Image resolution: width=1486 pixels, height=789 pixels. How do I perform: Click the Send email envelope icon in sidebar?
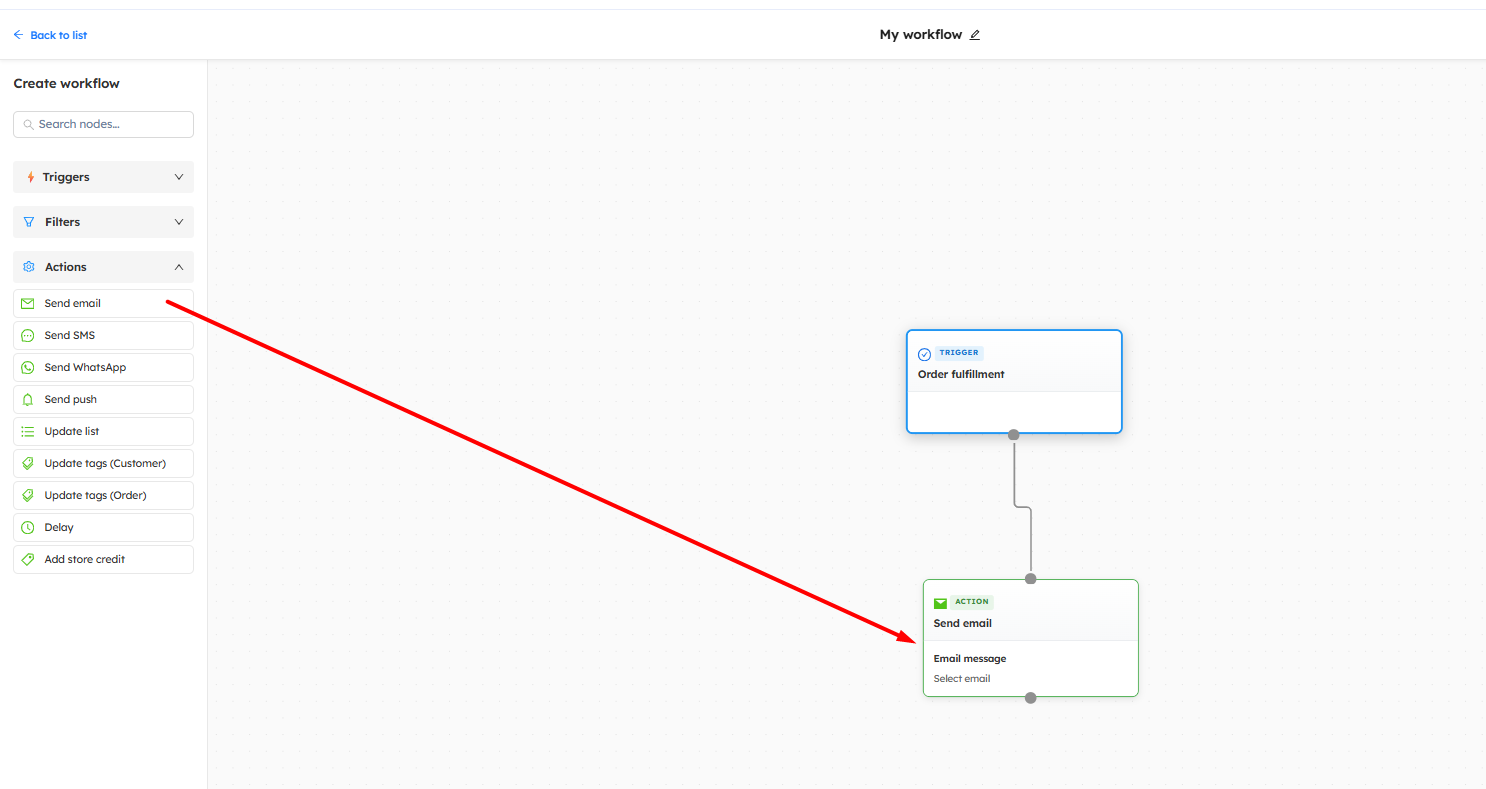(28, 304)
